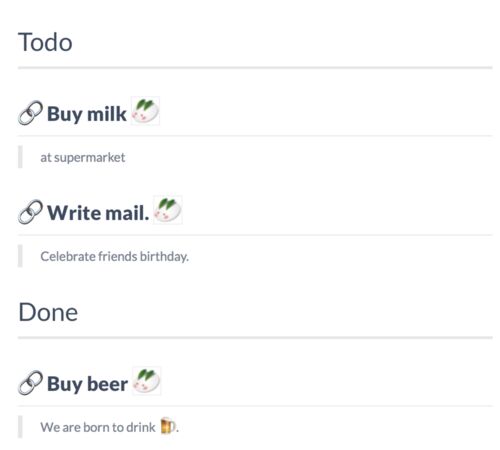Select the Done section heading
This screenshot has width=500, height=450.
click(48, 312)
